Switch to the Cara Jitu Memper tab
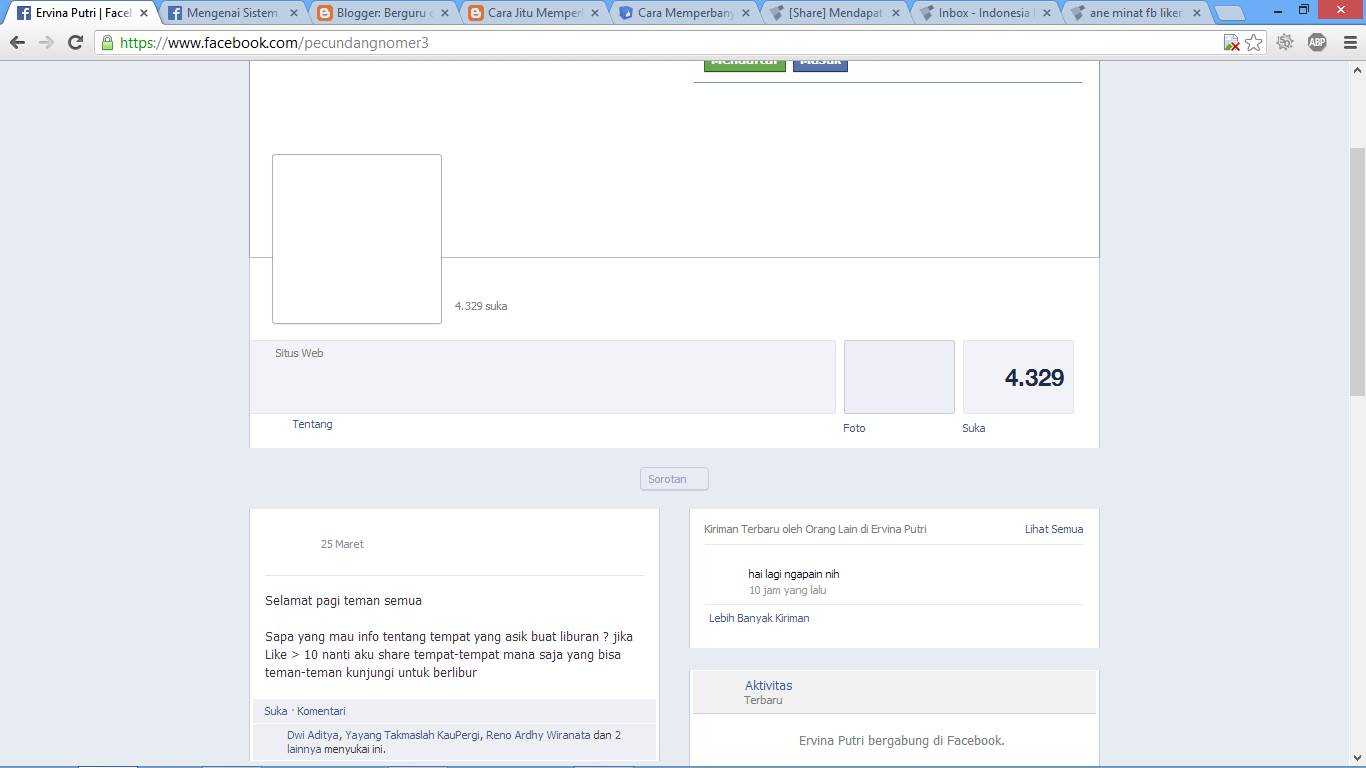The image size is (1366, 768). (x=534, y=13)
